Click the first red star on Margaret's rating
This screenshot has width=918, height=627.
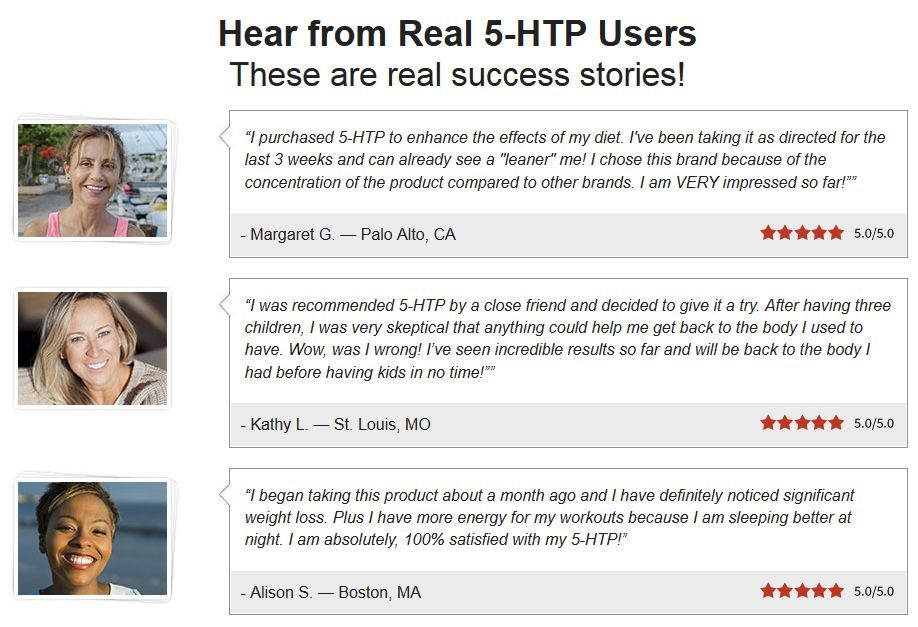click(768, 232)
